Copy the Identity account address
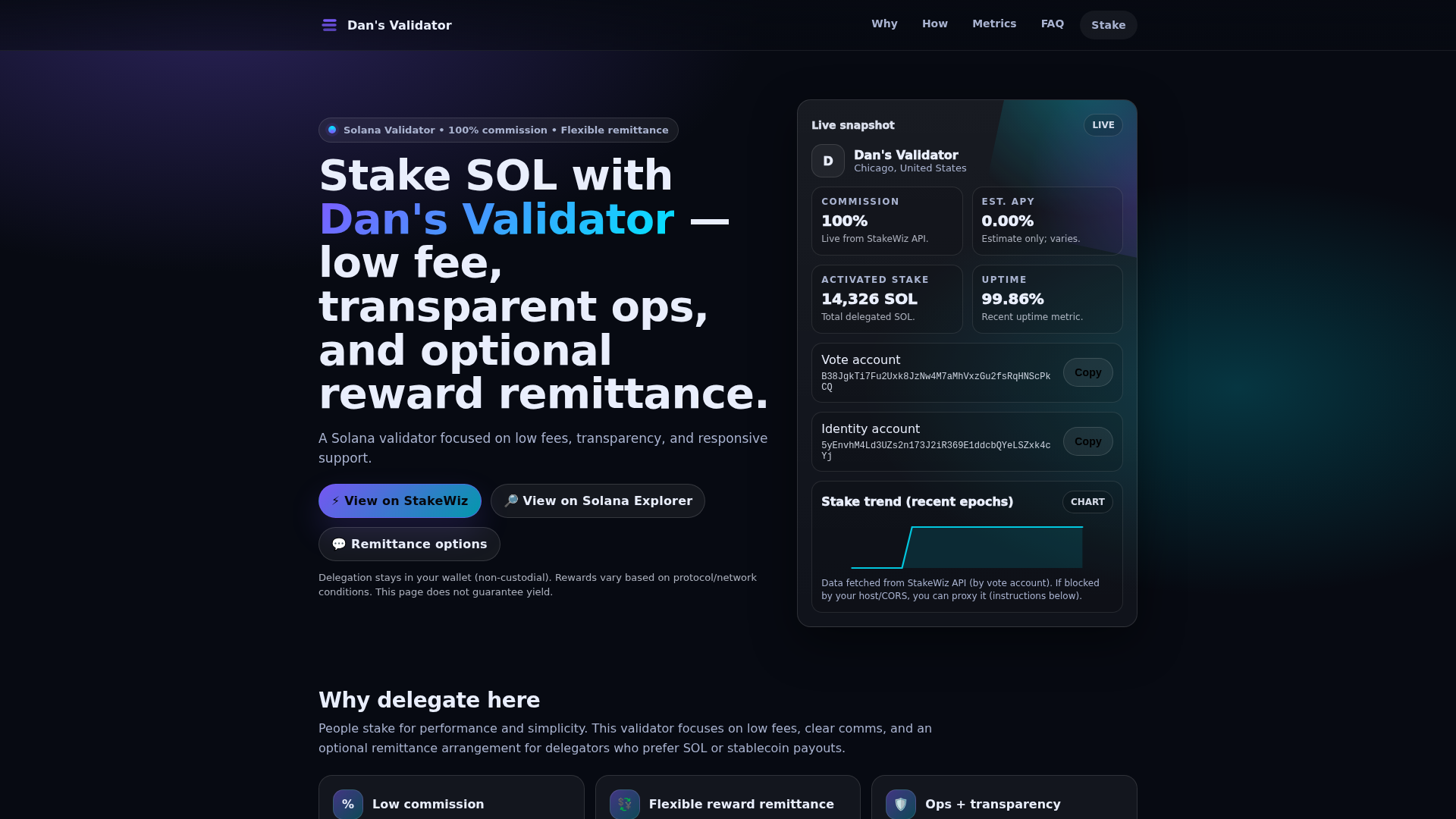 1087,441
